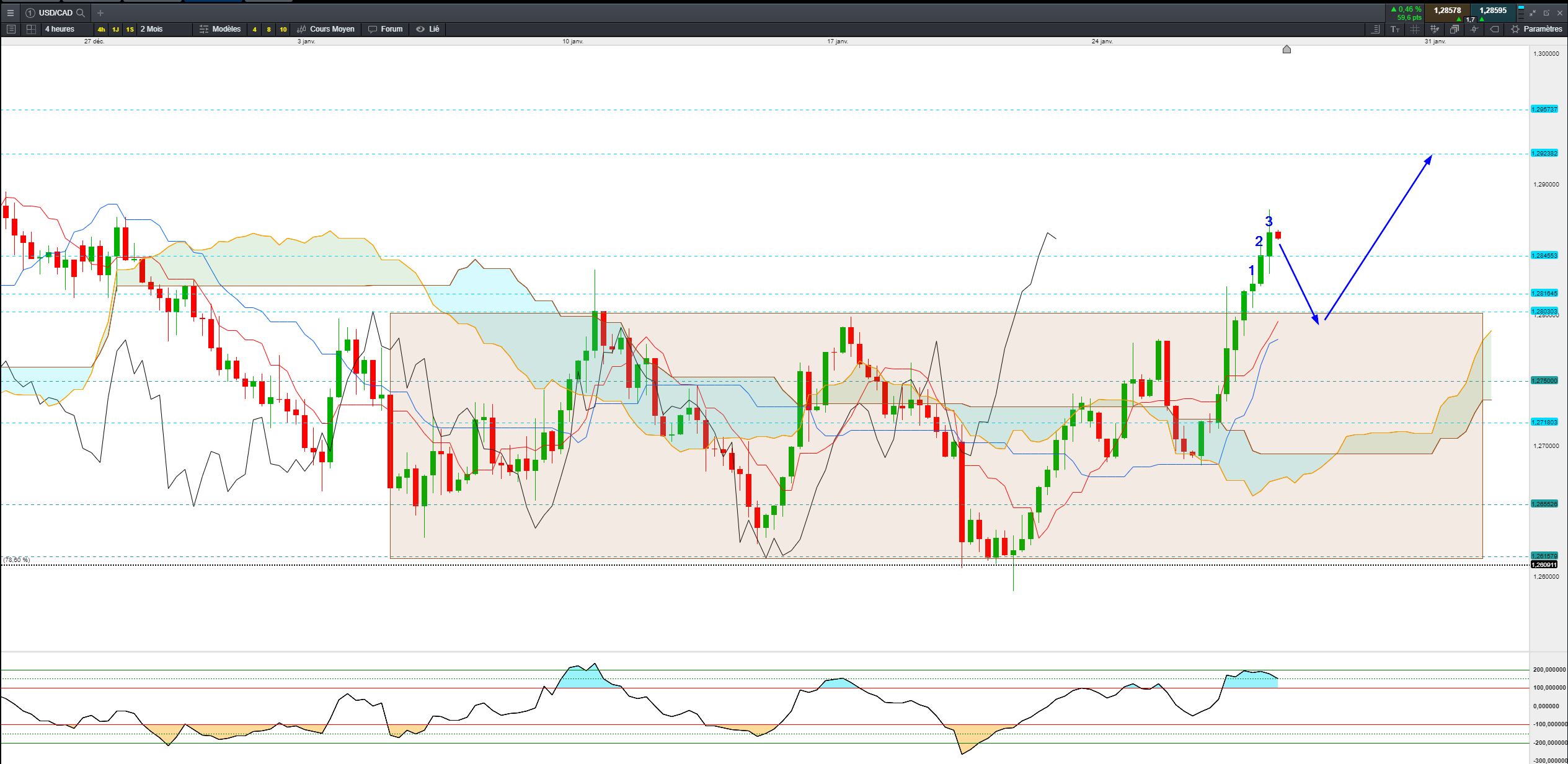The image size is (1568, 764).
Task: Click the price level label 1,292382
Action: [1544, 153]
